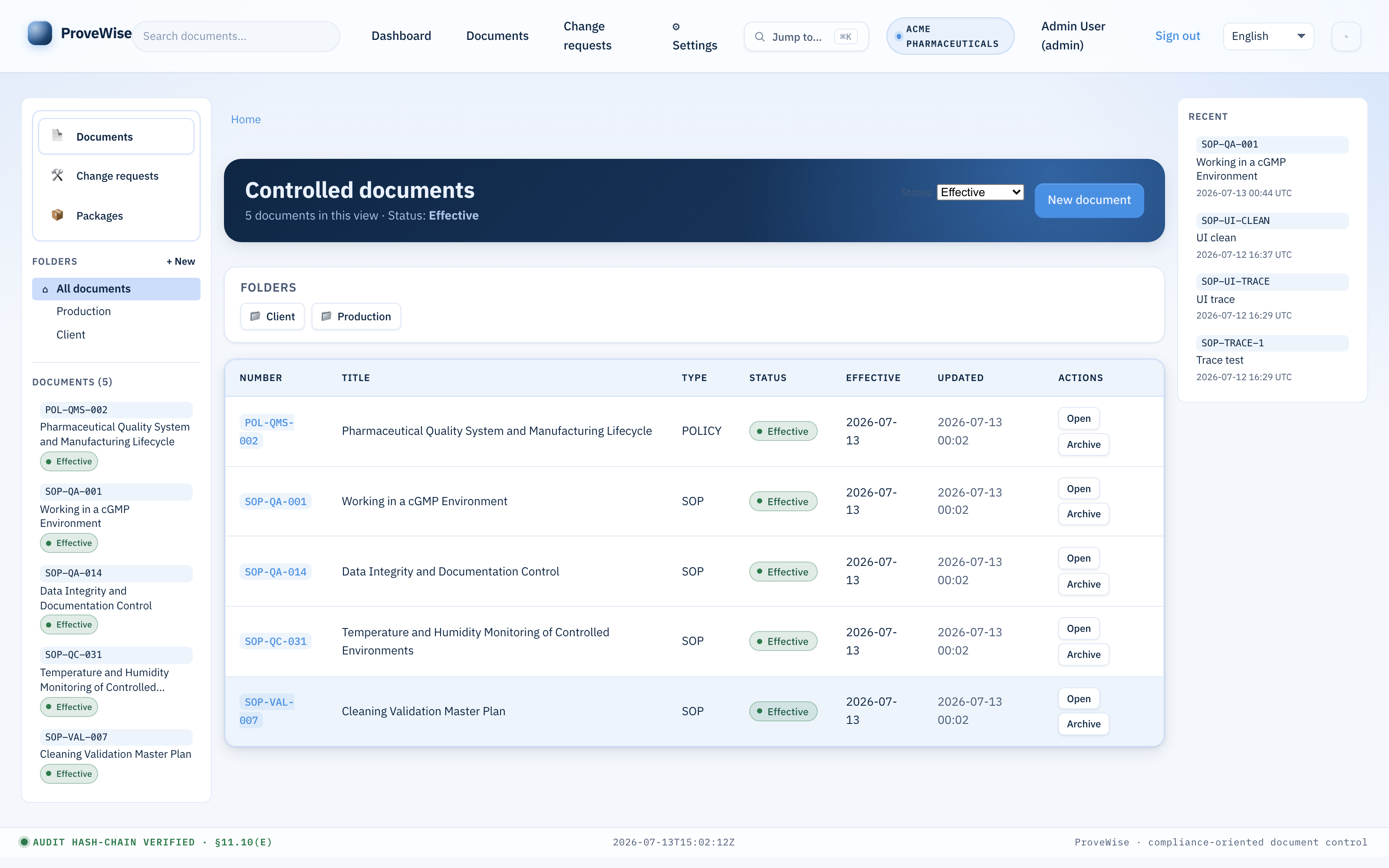The height and width of the screenshot is (868, 1389).
Task: Add a folder with + New
Action: (x=181, y=261)
